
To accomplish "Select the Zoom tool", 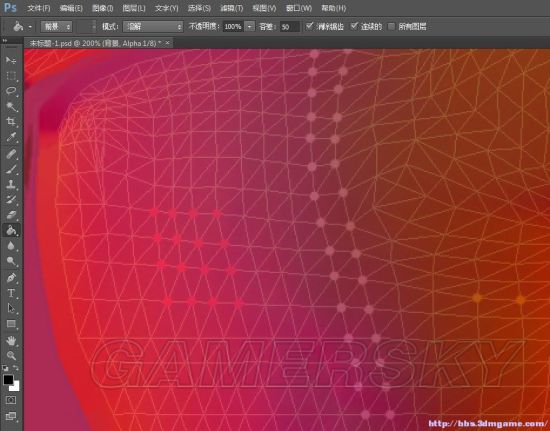I will point(11,355).
